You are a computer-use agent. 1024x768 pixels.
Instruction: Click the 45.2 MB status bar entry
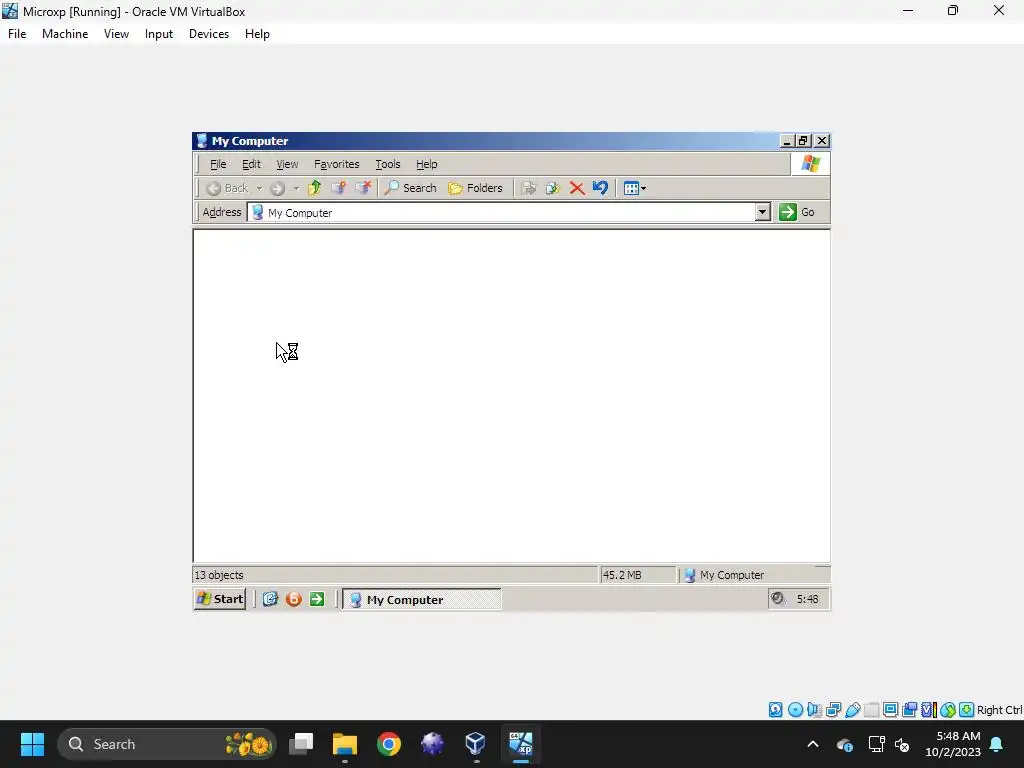(x=622, y=575)
